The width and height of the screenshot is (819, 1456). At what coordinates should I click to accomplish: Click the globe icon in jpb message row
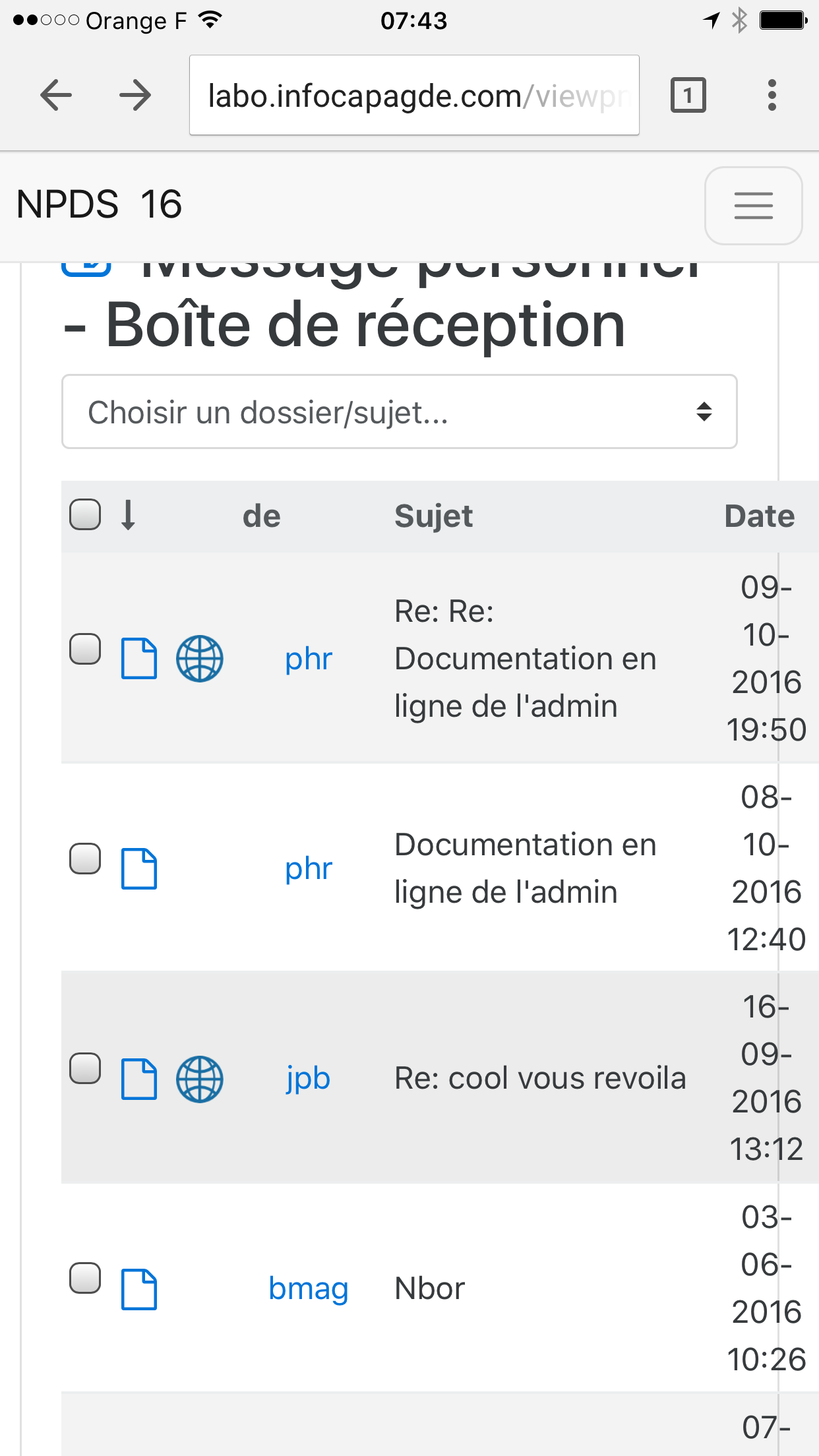[x=200, y=1079]
